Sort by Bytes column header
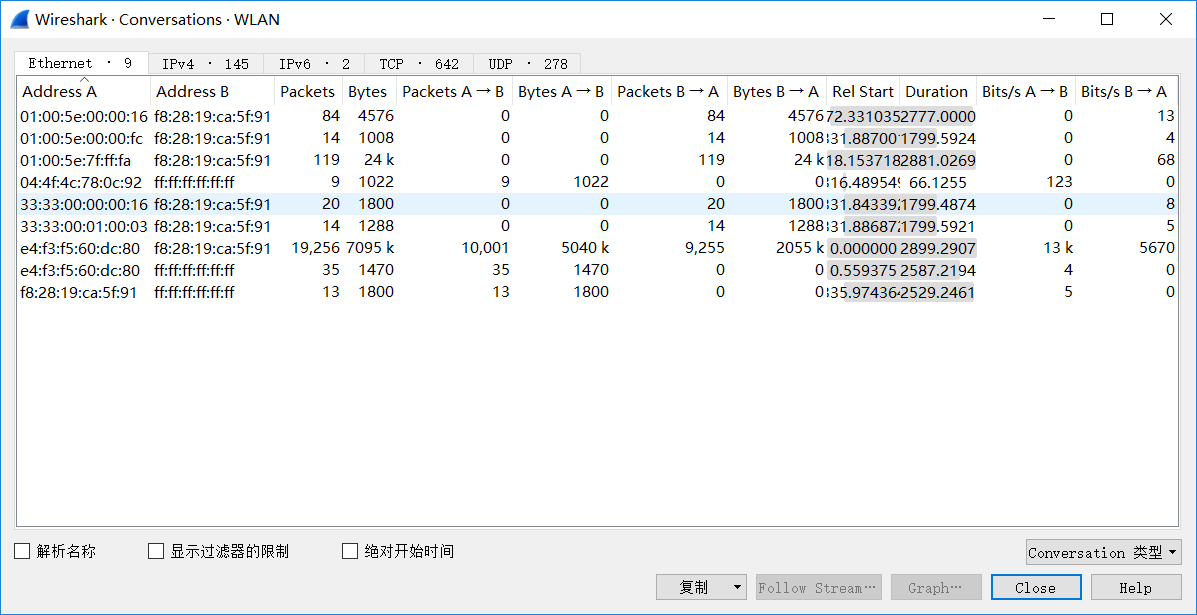The width and height of the screenshot is (1197, 615). (368, 92)
